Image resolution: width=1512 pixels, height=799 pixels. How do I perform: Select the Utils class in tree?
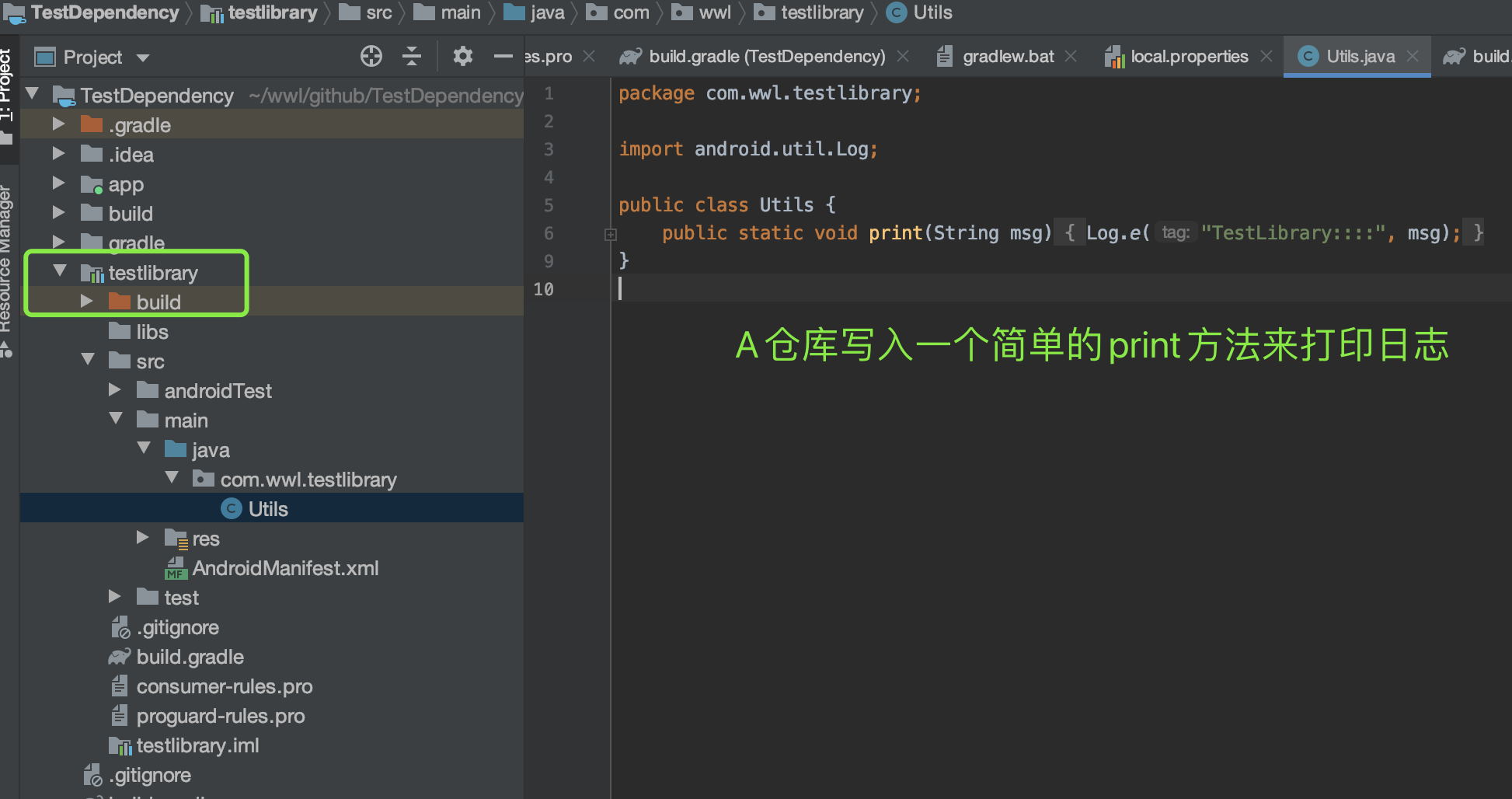pos(268,509)
